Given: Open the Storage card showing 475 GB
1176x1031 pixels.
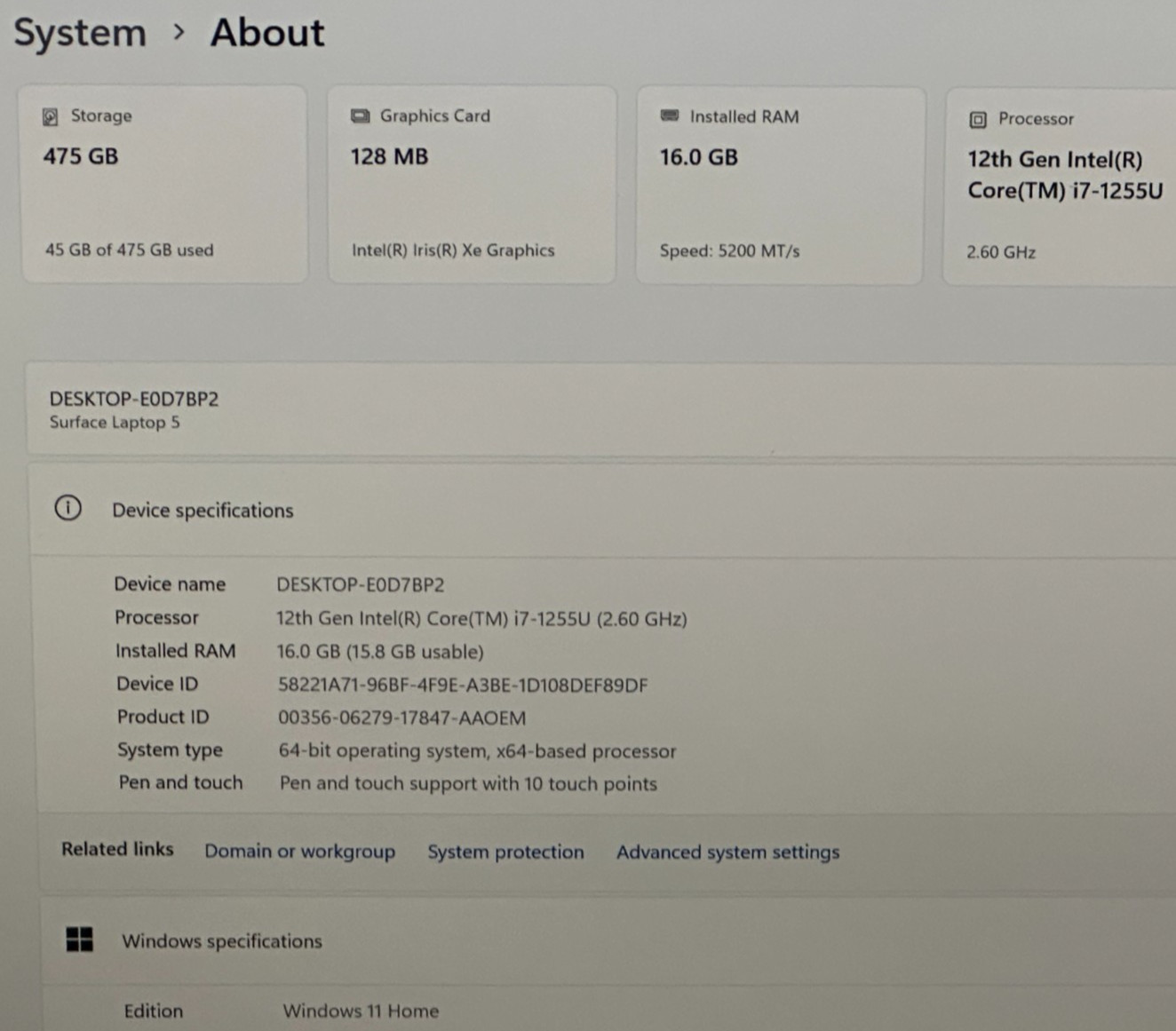Looking at the screenshot, I should [x=164, y=184].
